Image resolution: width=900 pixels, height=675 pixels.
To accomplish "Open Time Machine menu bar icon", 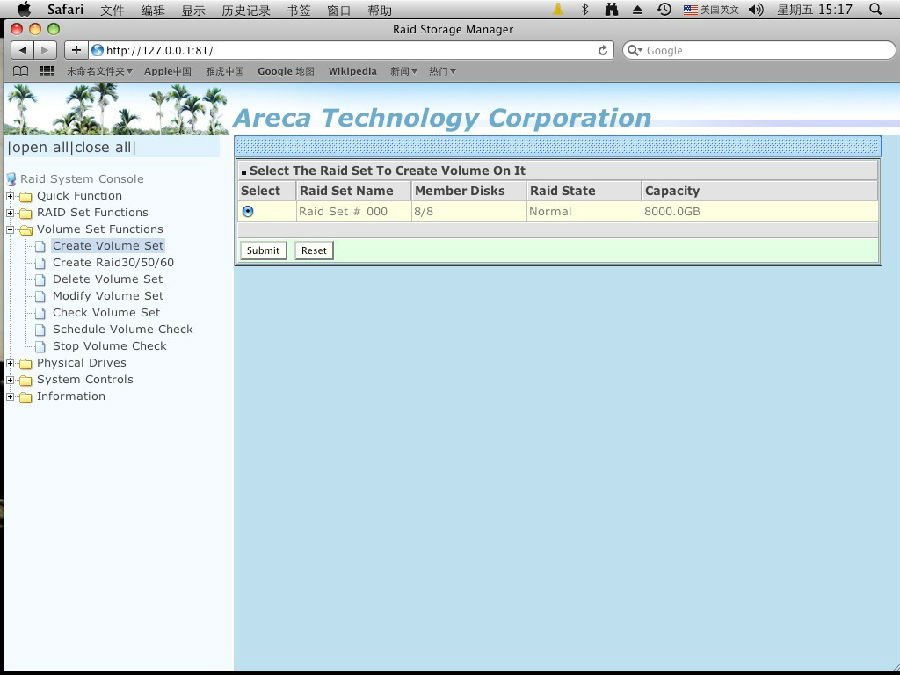I will pos(664,9).
